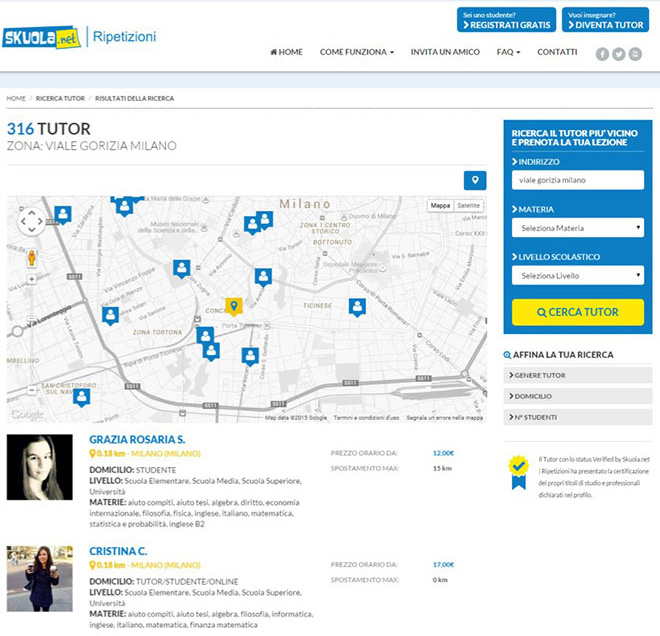Open the Contatti page
The image size is (660, 636).
coord(557,52)
